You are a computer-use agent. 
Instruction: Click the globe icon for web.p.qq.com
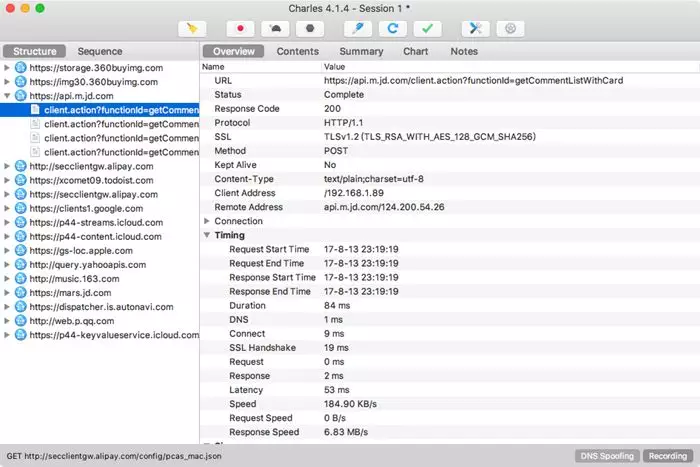(x=21, y=321)
